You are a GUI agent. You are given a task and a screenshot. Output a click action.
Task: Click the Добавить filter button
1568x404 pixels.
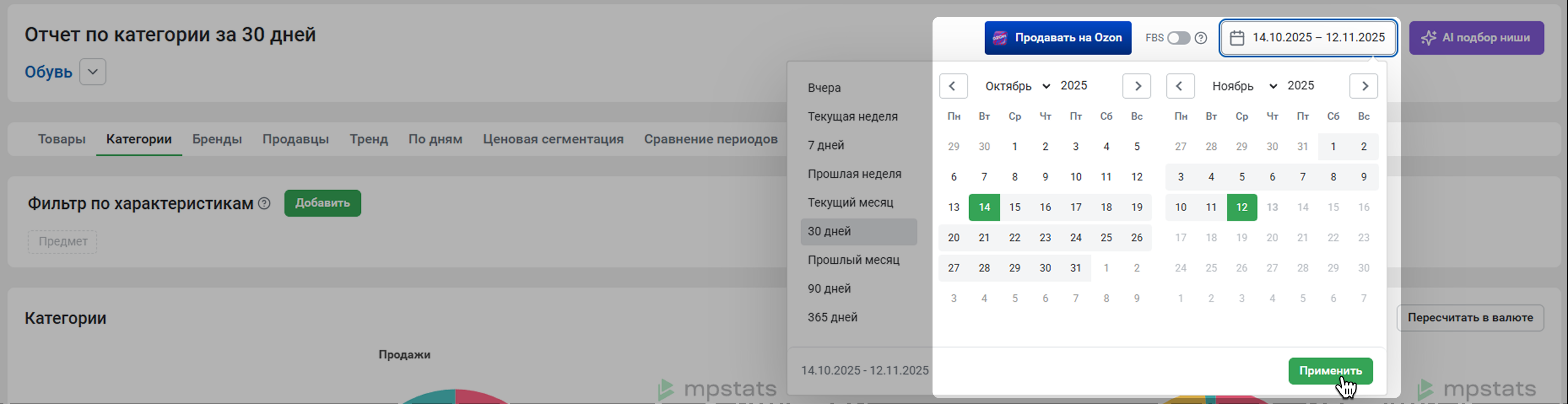(x=322, y=203)
